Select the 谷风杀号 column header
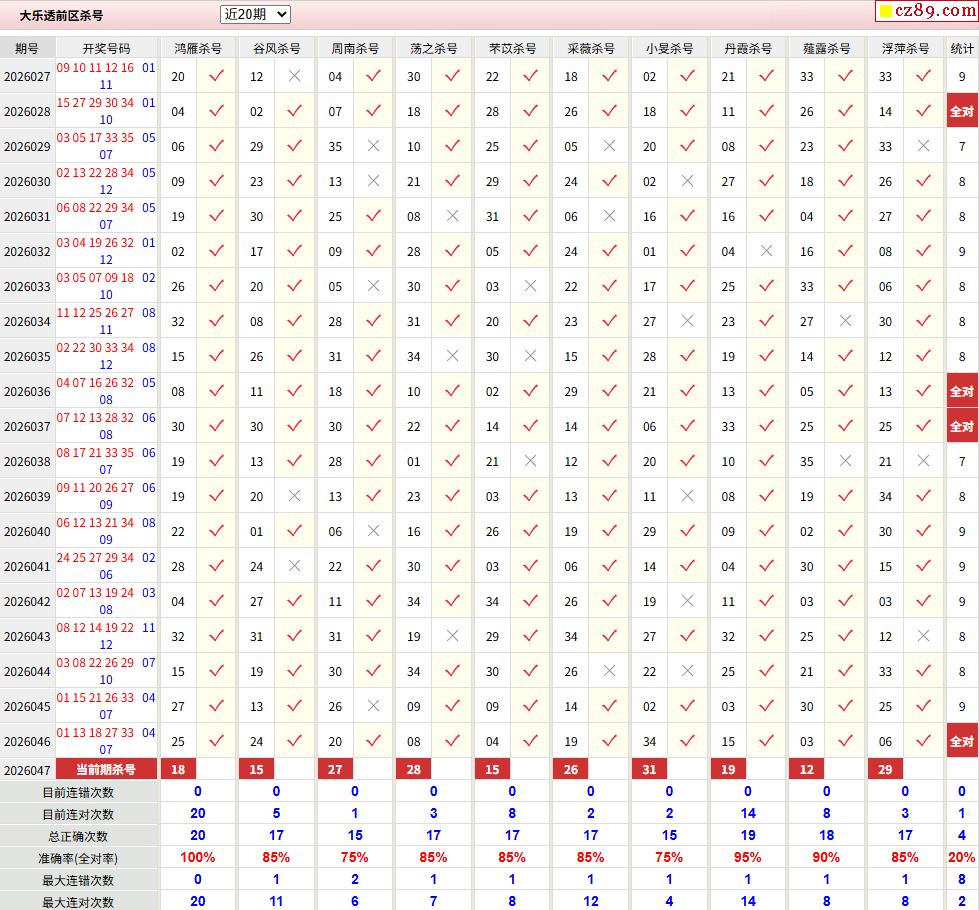 pos(276,48)
